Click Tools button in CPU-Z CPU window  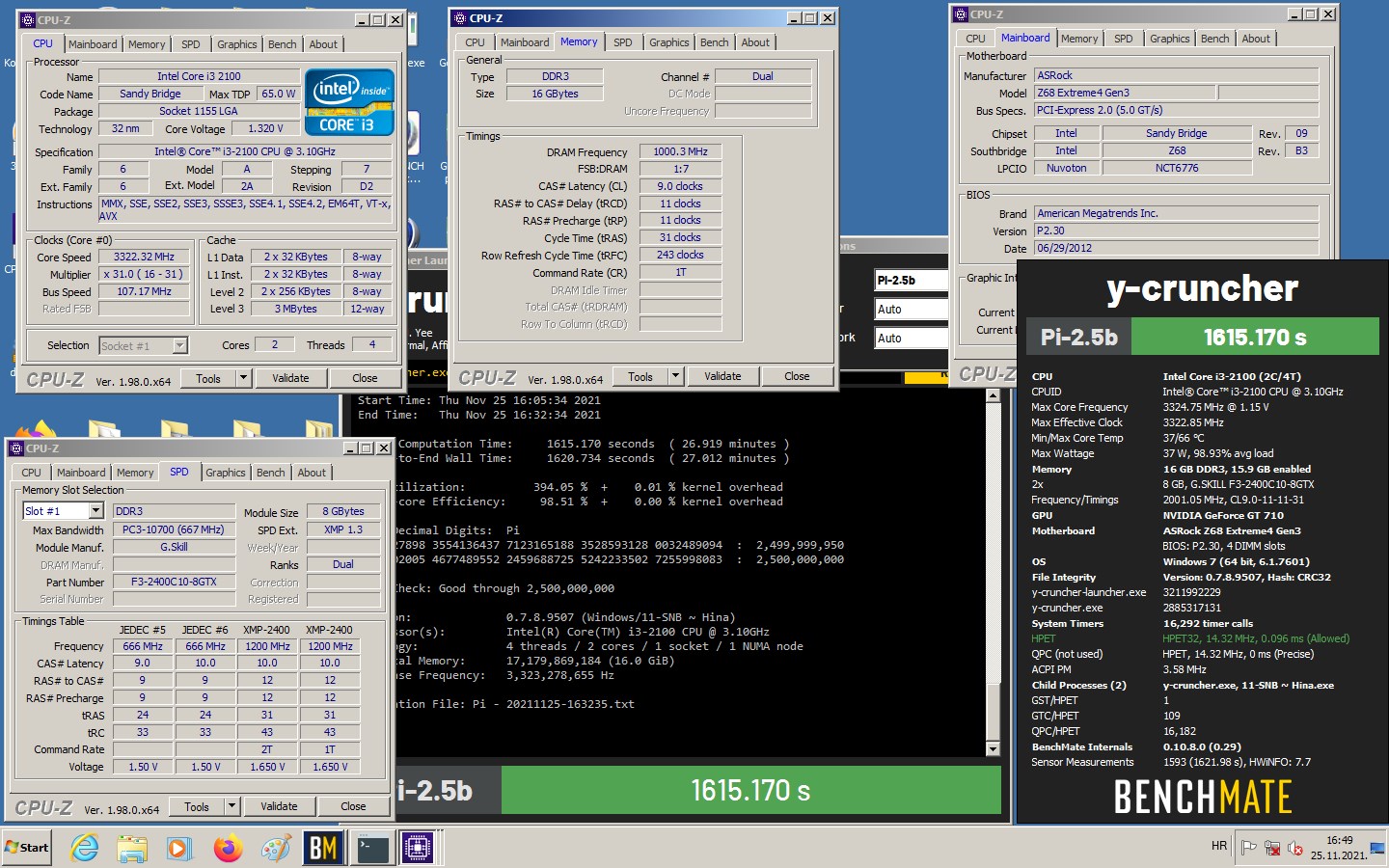pos(208,378)
